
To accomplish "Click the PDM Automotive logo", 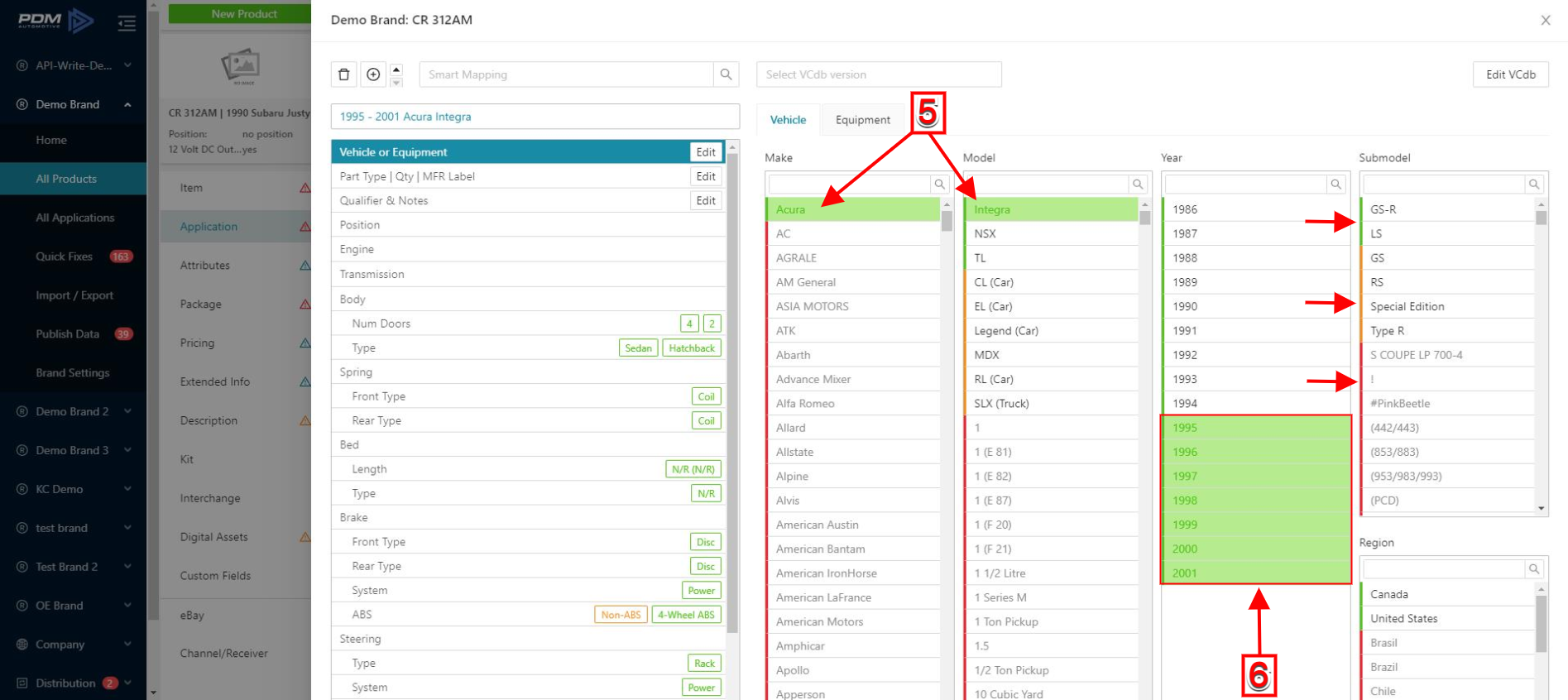I will (x=55, y=21).
